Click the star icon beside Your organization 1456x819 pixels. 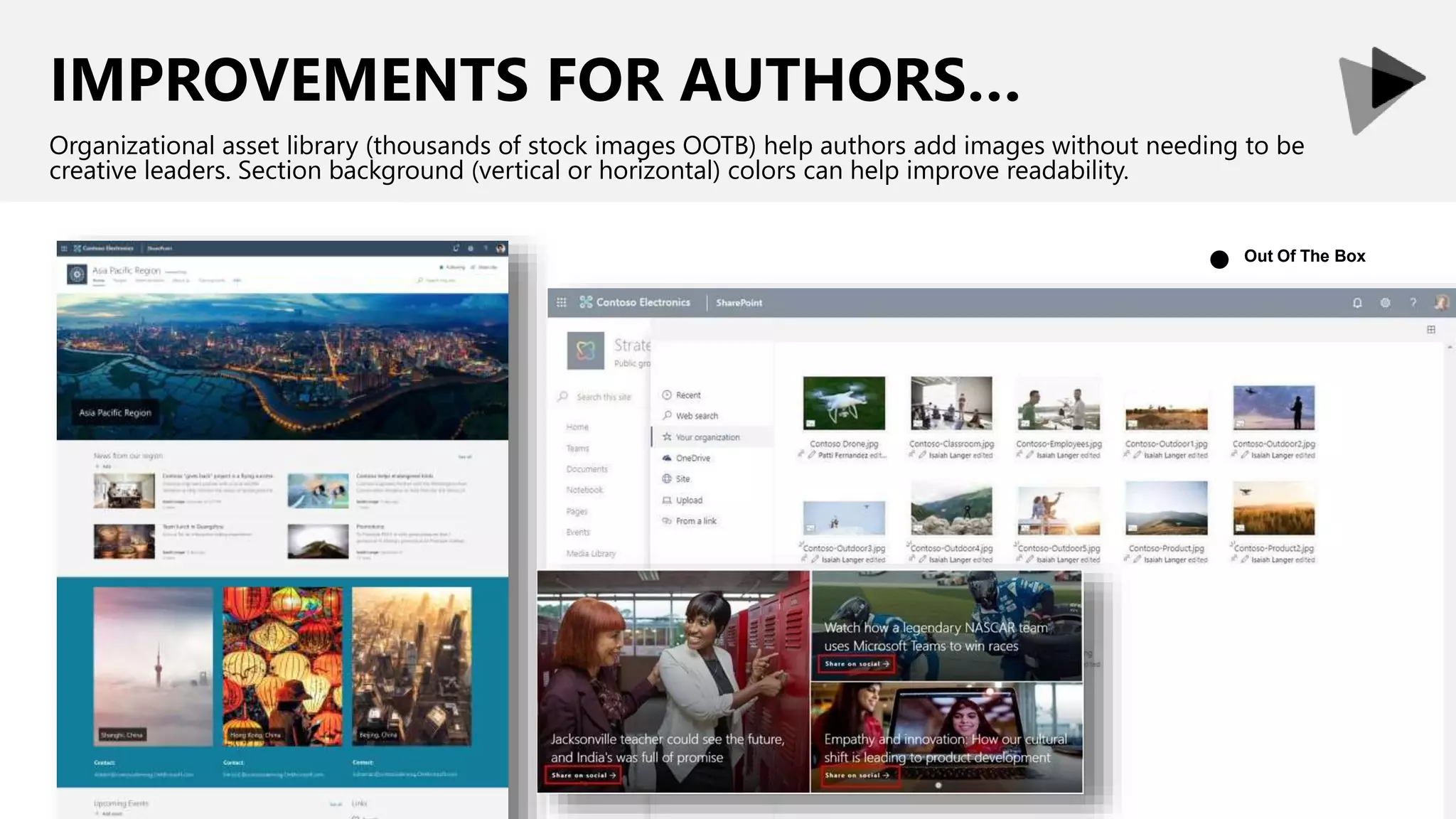pos(667,437)
